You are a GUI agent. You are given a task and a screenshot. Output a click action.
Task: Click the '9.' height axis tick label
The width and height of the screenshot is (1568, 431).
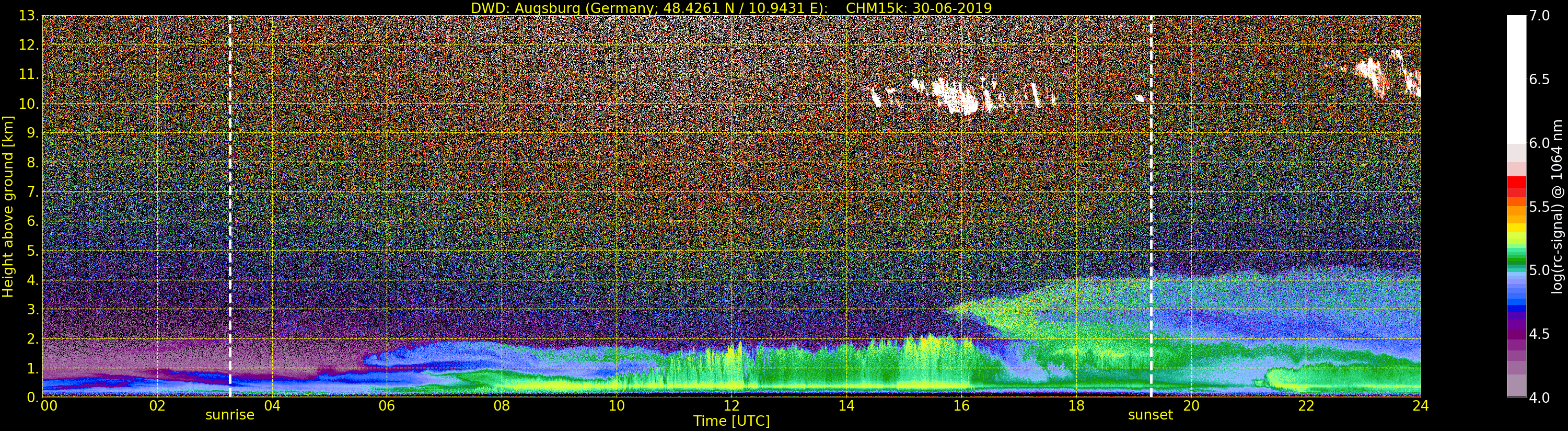(x=33, y=133)
